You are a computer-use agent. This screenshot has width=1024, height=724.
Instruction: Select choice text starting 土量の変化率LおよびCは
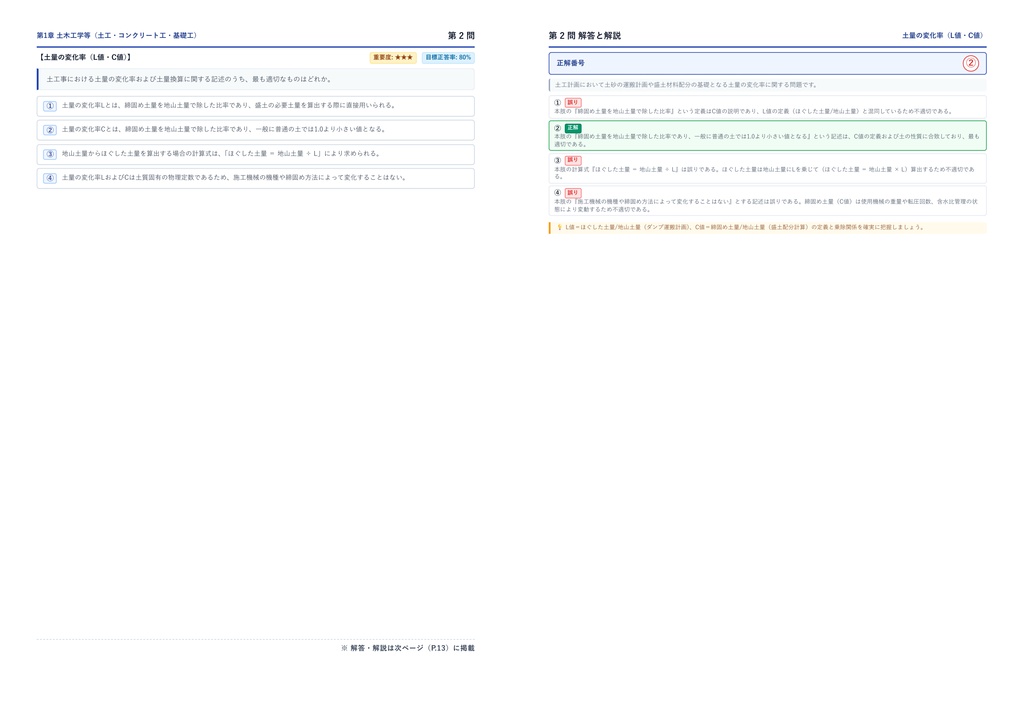pyautogui.click(x=234, y=178)
